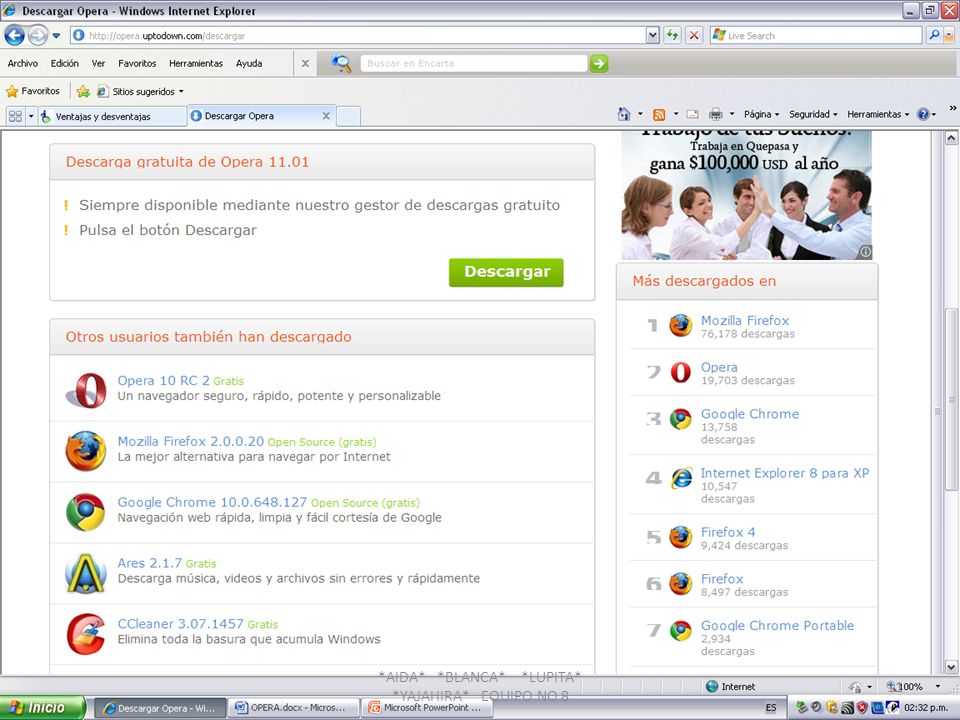Switch to Microsoft PowerPoint taskbar button
This screenshot has width=960, height=720.
(x=427, y=708)
